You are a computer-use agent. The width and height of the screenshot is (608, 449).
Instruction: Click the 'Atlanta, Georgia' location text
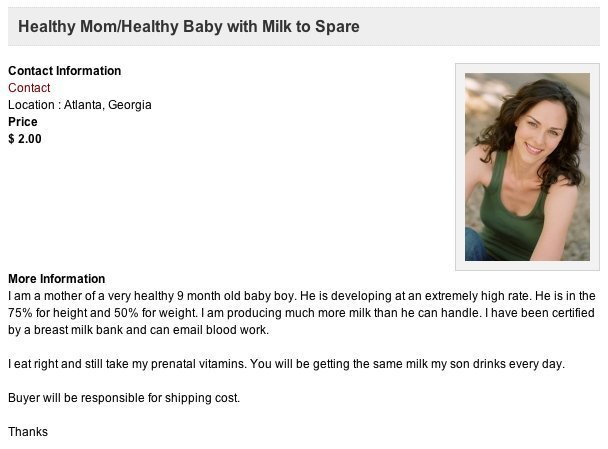click(x=107, y=105)
